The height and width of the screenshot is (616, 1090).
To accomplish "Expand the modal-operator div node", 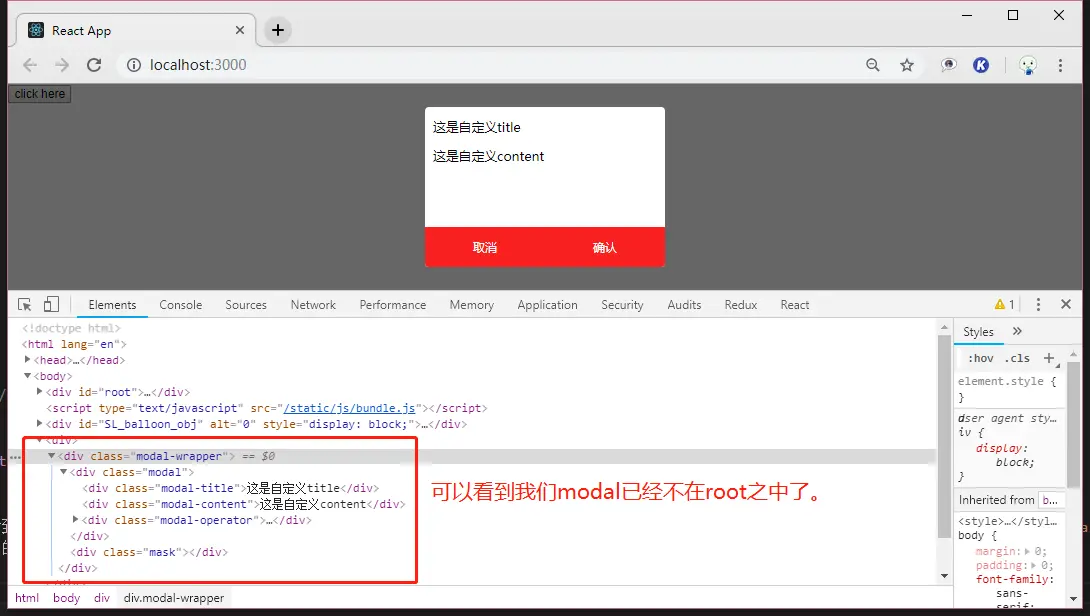I will pos(76,519).
